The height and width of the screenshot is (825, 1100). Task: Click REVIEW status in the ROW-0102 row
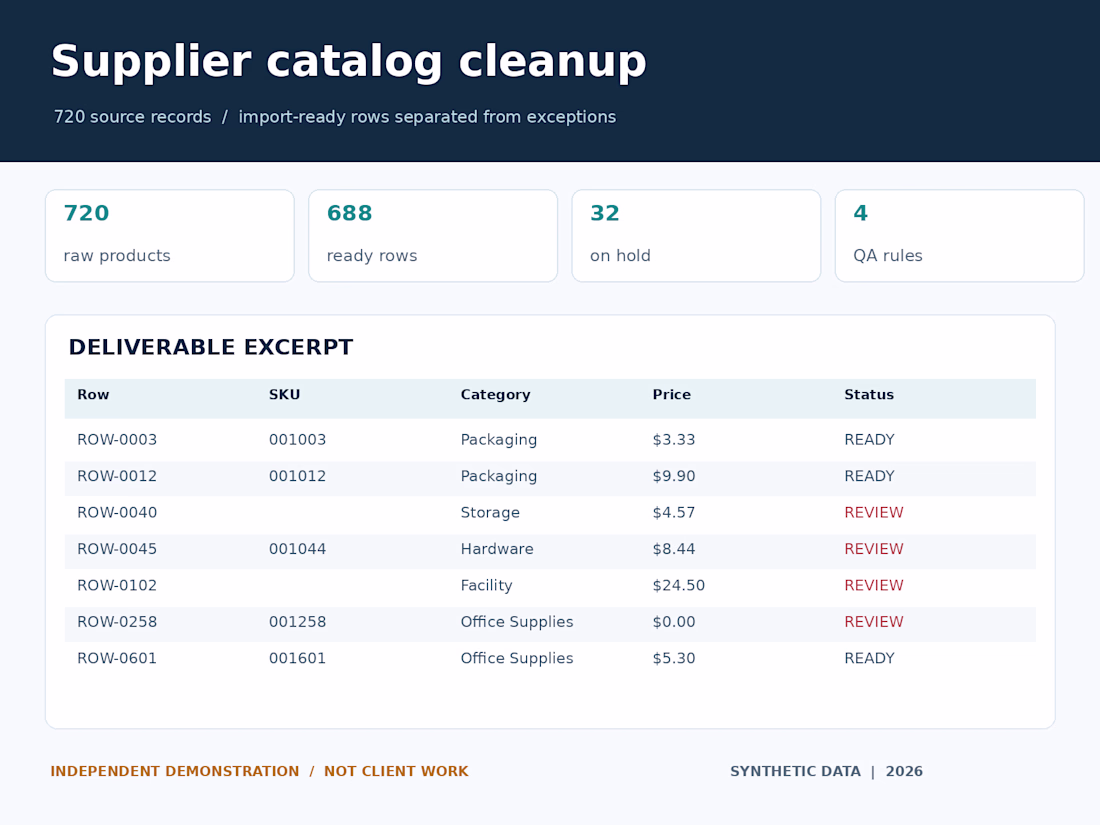coord(873,586)
